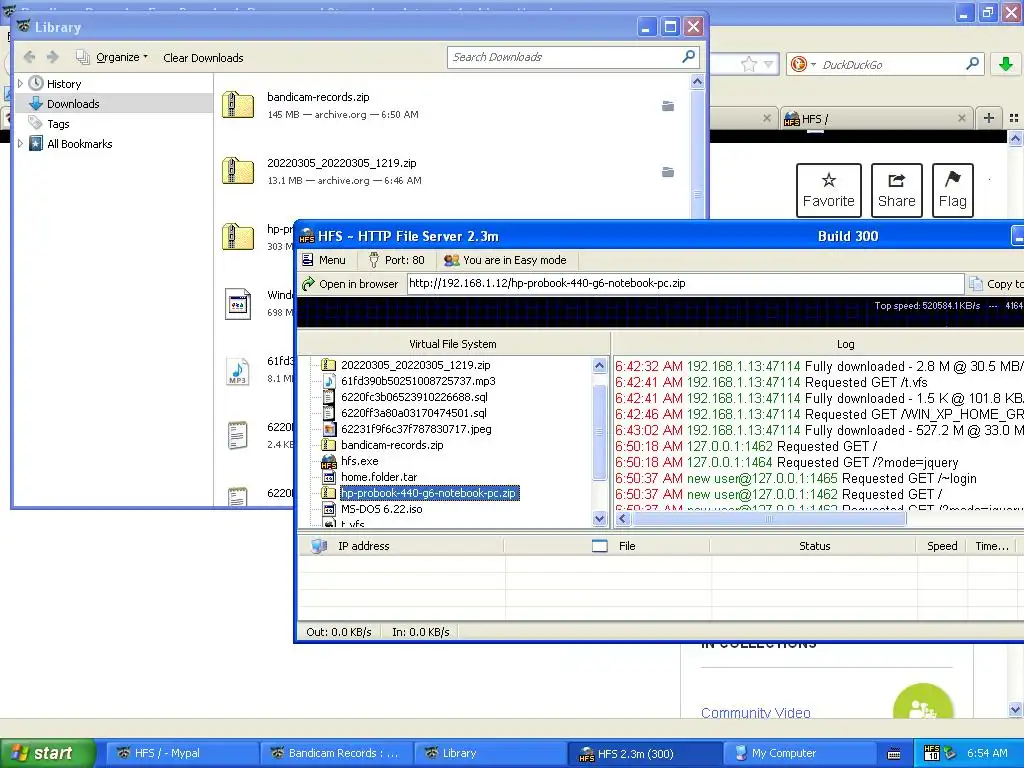This screenshot has width=1024, height=768.
Task: Switch to My Computer taskbar item
Action: click(x=799, y=753)
